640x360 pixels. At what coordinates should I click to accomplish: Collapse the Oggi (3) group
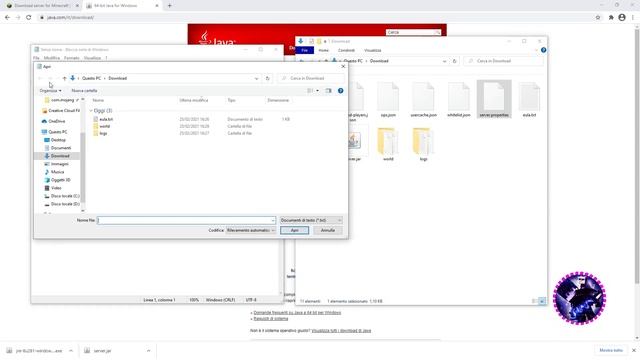pos(91,111)
